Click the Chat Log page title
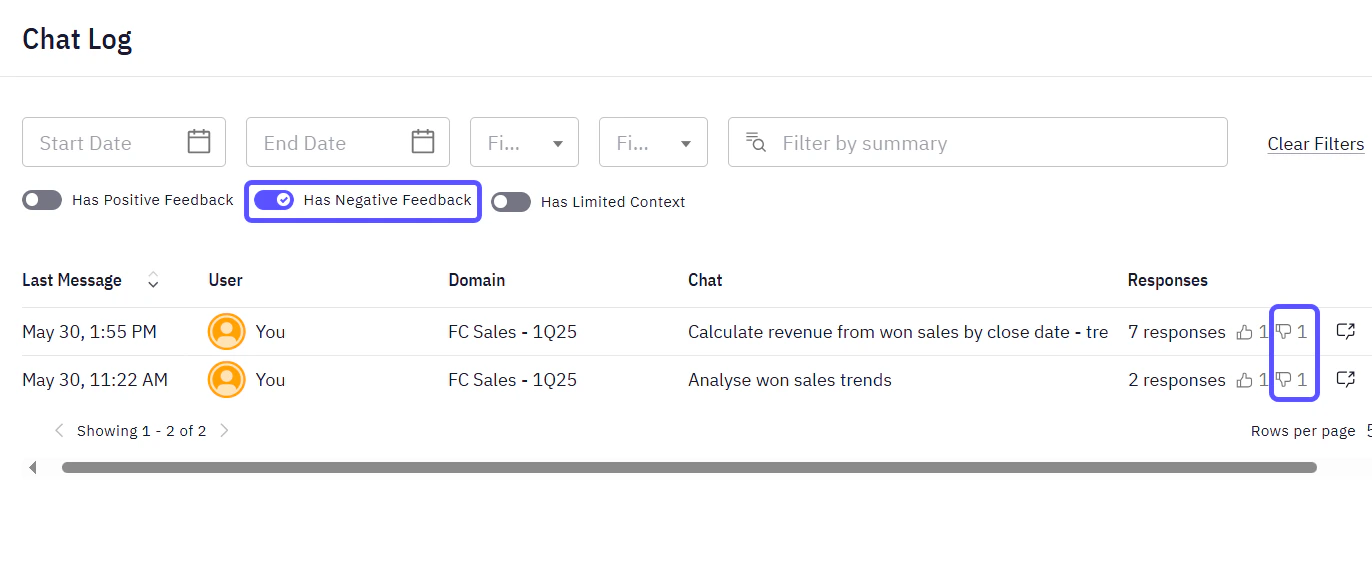Image resolution: width=1372 pixels, height=563 pixels. [x=77, y=39]
